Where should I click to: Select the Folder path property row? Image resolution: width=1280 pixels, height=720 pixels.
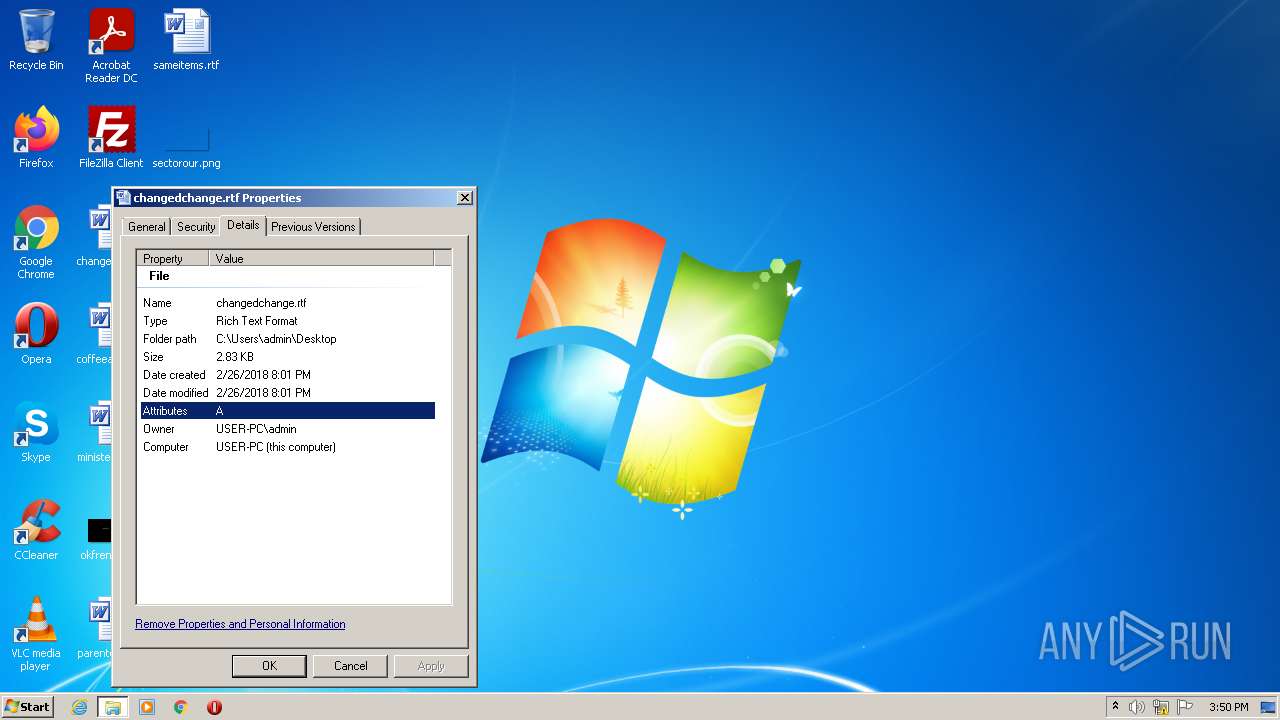pyautogui.click(x=287, y=339)
